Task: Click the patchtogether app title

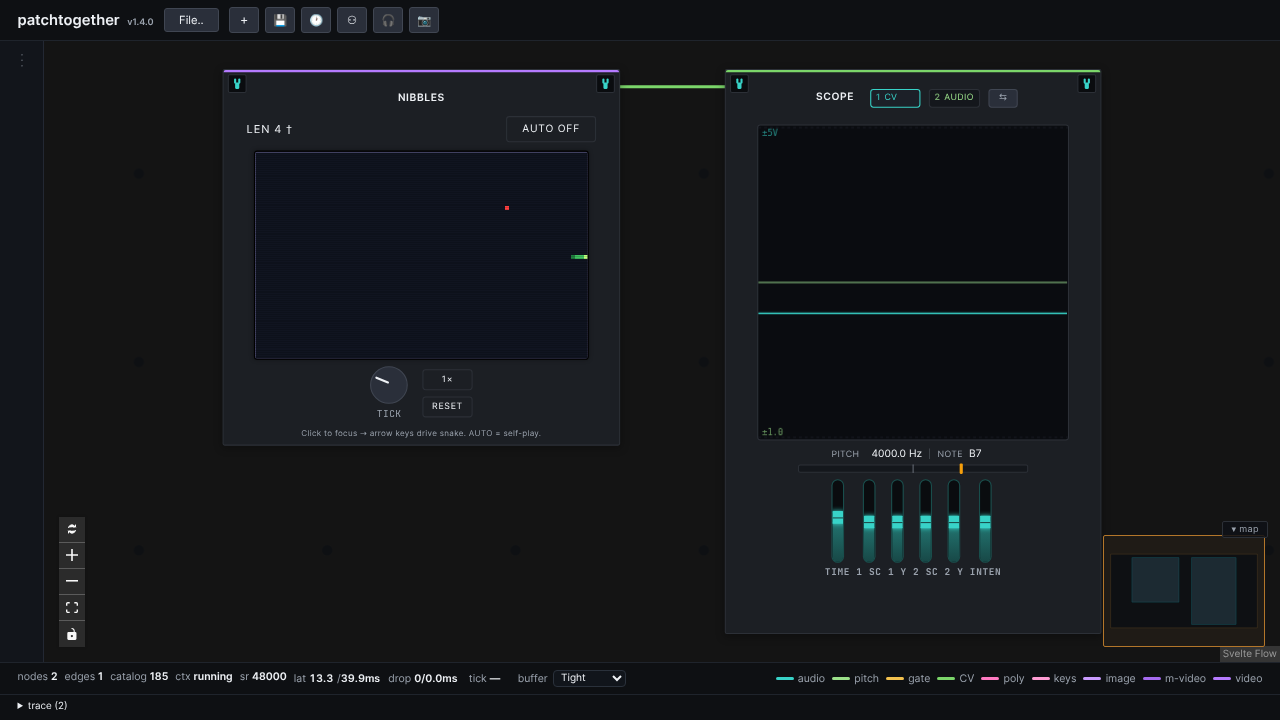Action: click(68, 20)
